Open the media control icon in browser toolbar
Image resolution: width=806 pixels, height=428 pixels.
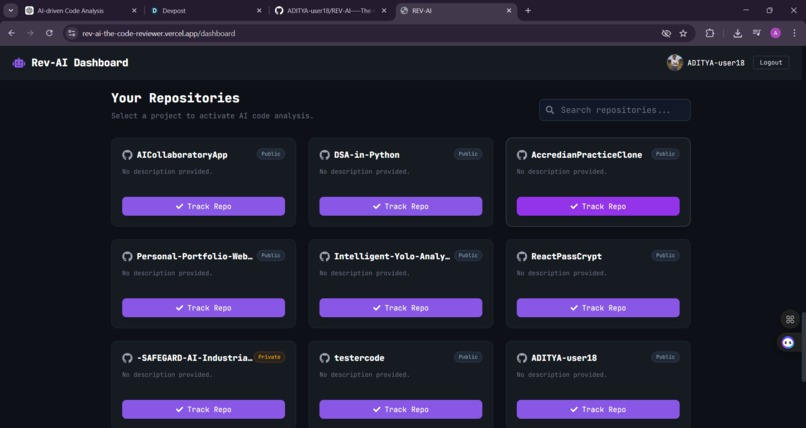pyautogui.click(x=757, y=33)
